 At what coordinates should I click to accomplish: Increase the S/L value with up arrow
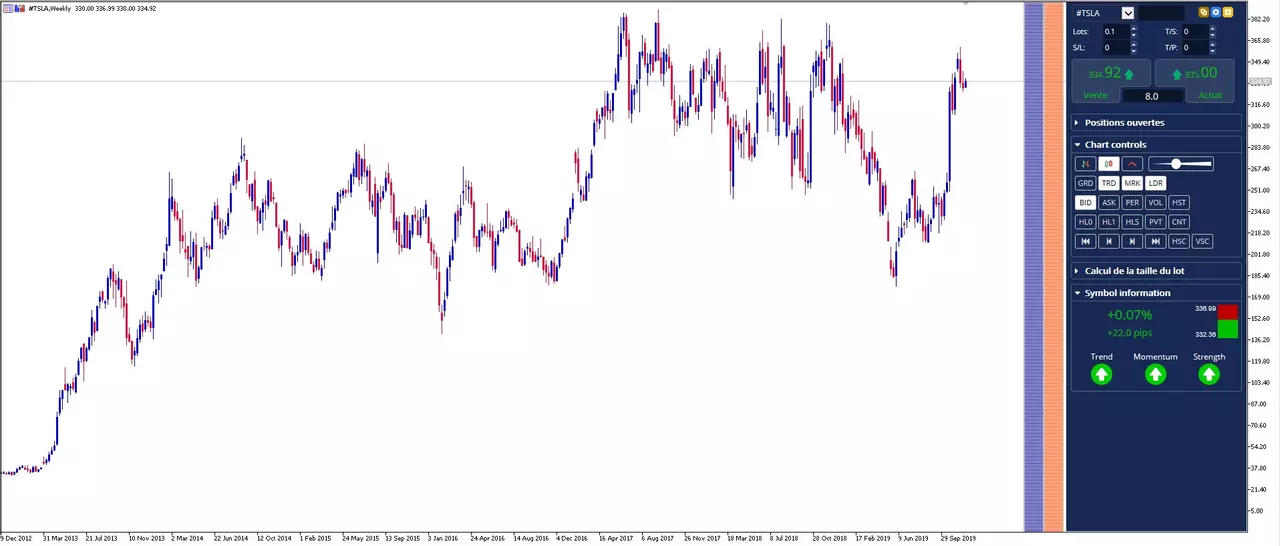(1134, 44)
